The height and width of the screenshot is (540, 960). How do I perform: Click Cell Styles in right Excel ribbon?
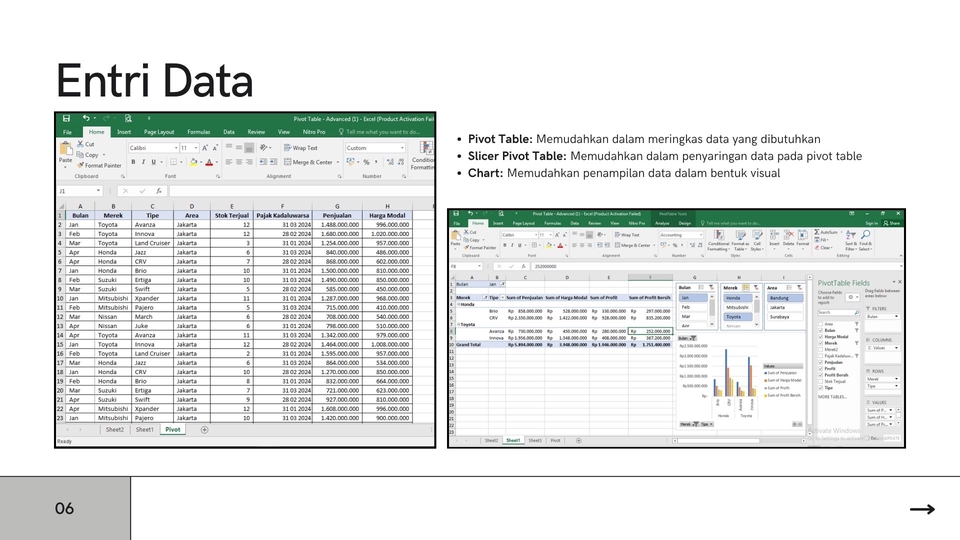tap(757, 241)
